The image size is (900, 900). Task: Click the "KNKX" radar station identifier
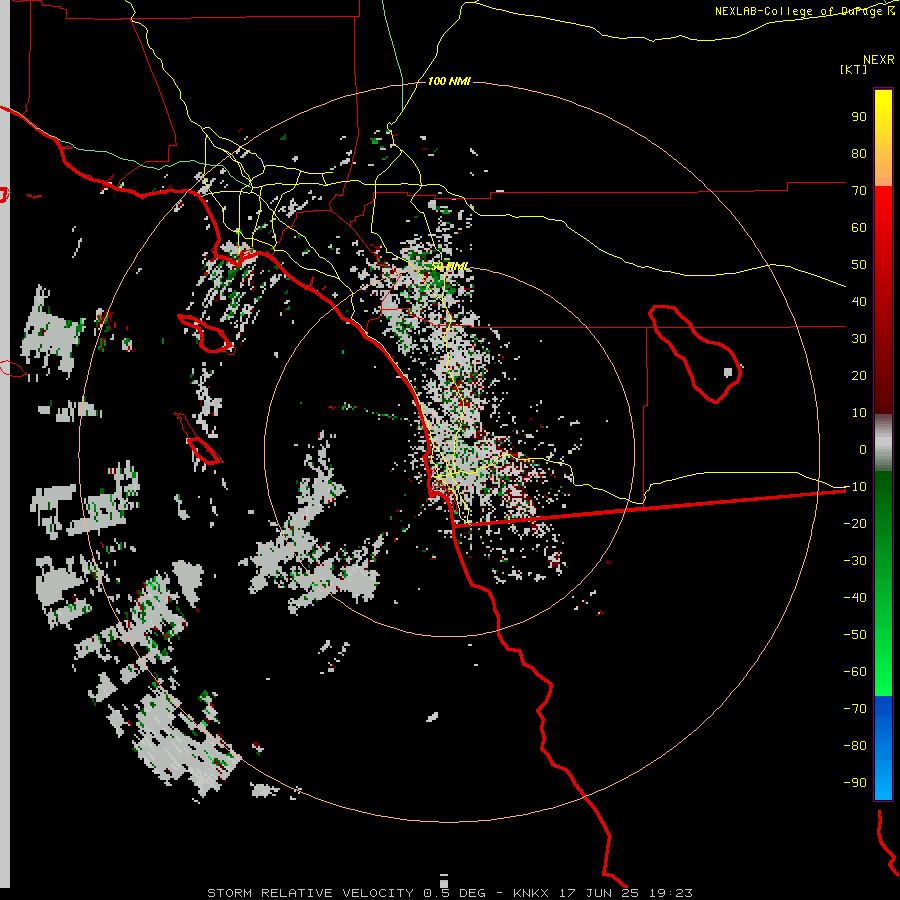point(530,893)
